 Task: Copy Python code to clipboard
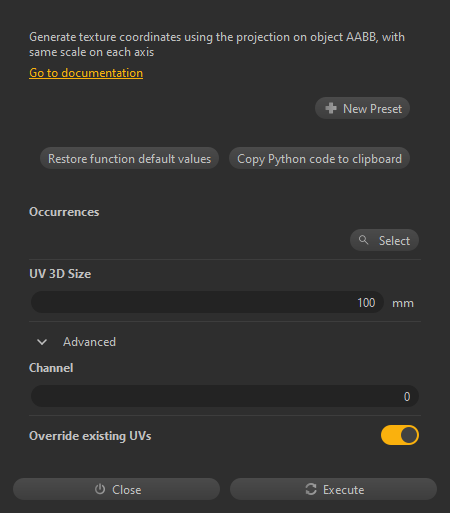(x=319, y=158)
